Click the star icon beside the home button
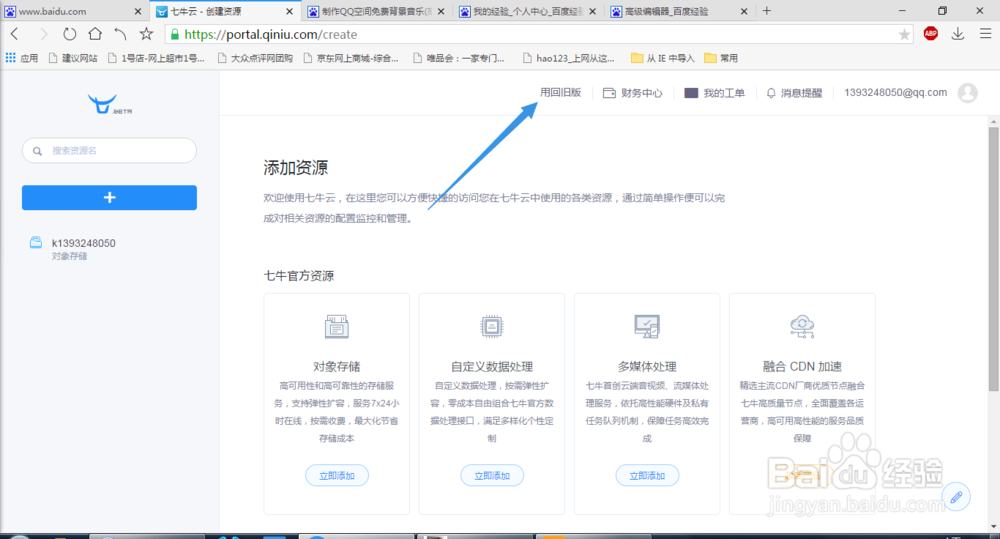The height and width of the screenshot is (539, 1000). [146, 34]
